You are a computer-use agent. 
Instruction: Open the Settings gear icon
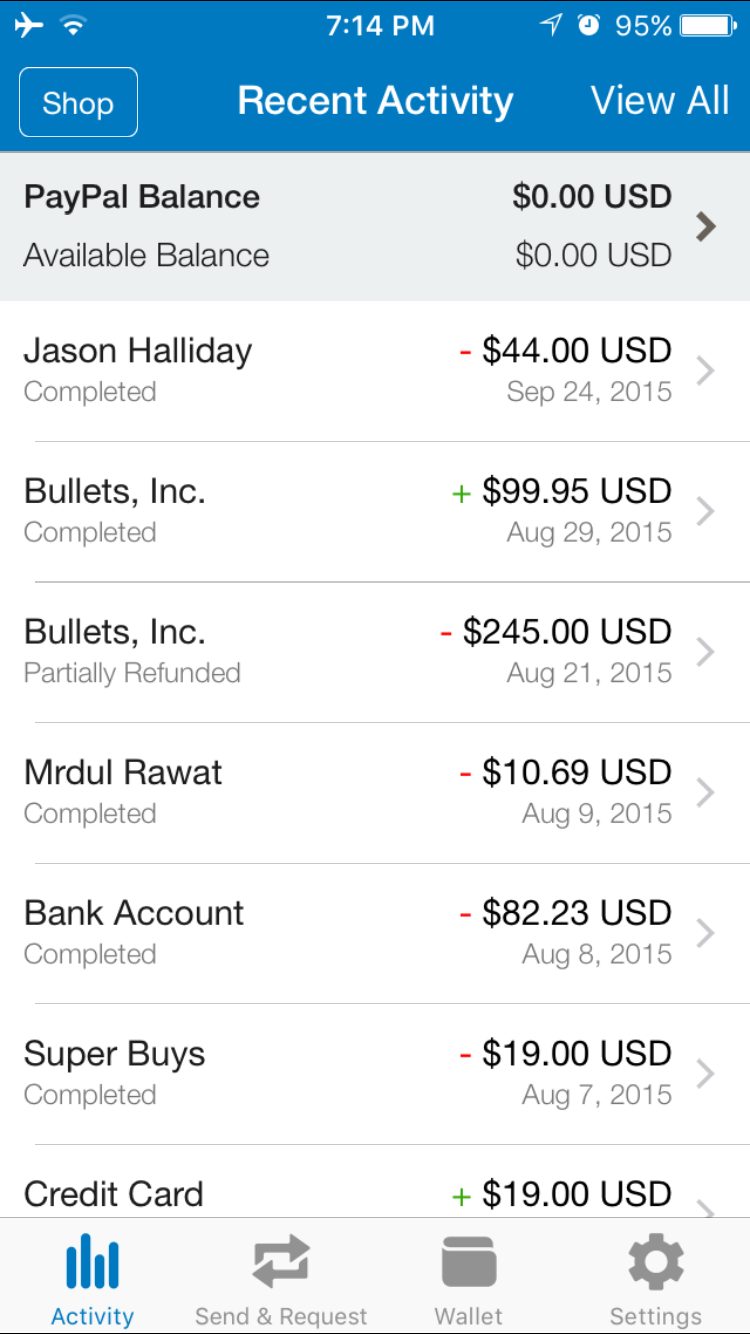point(656,1262)
